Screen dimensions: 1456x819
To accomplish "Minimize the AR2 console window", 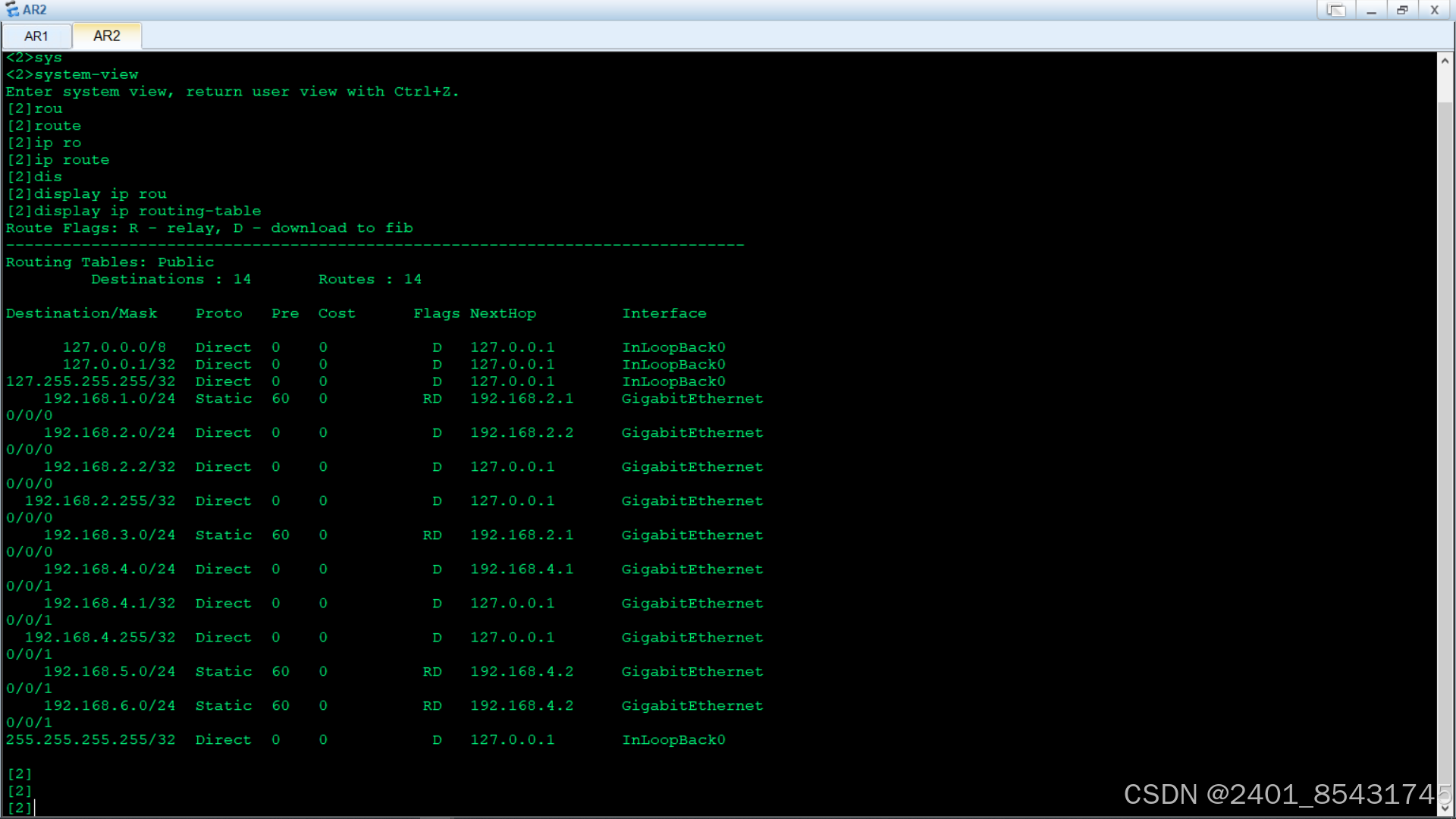I will [1371, 10].
